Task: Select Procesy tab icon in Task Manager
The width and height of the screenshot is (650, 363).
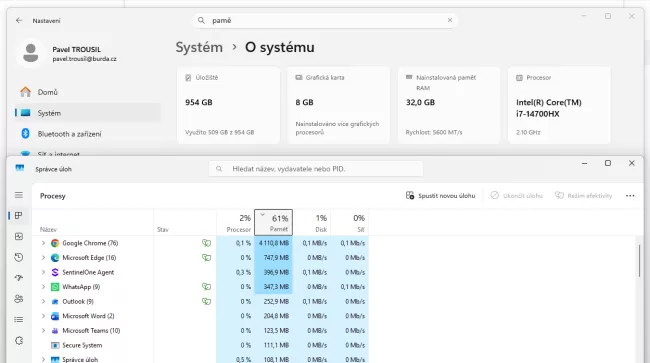Action: pyautogui.click(x=19, y=215)
